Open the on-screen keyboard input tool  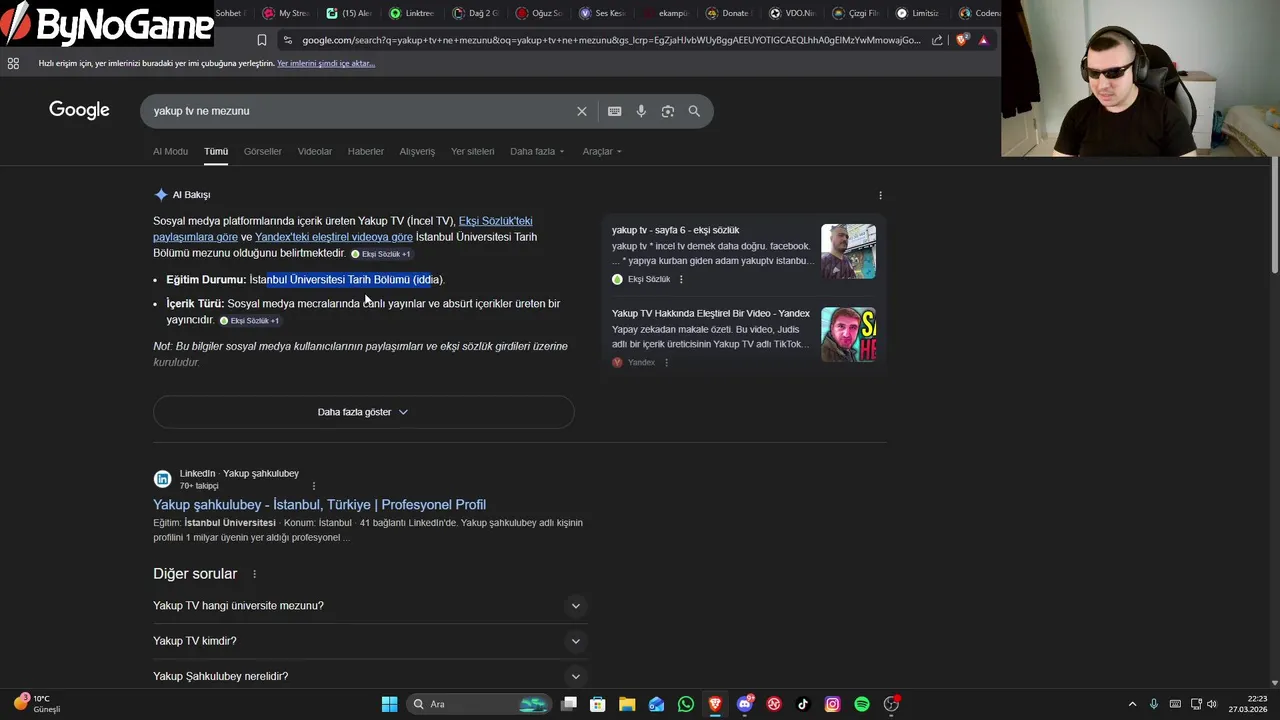[614, 111]
